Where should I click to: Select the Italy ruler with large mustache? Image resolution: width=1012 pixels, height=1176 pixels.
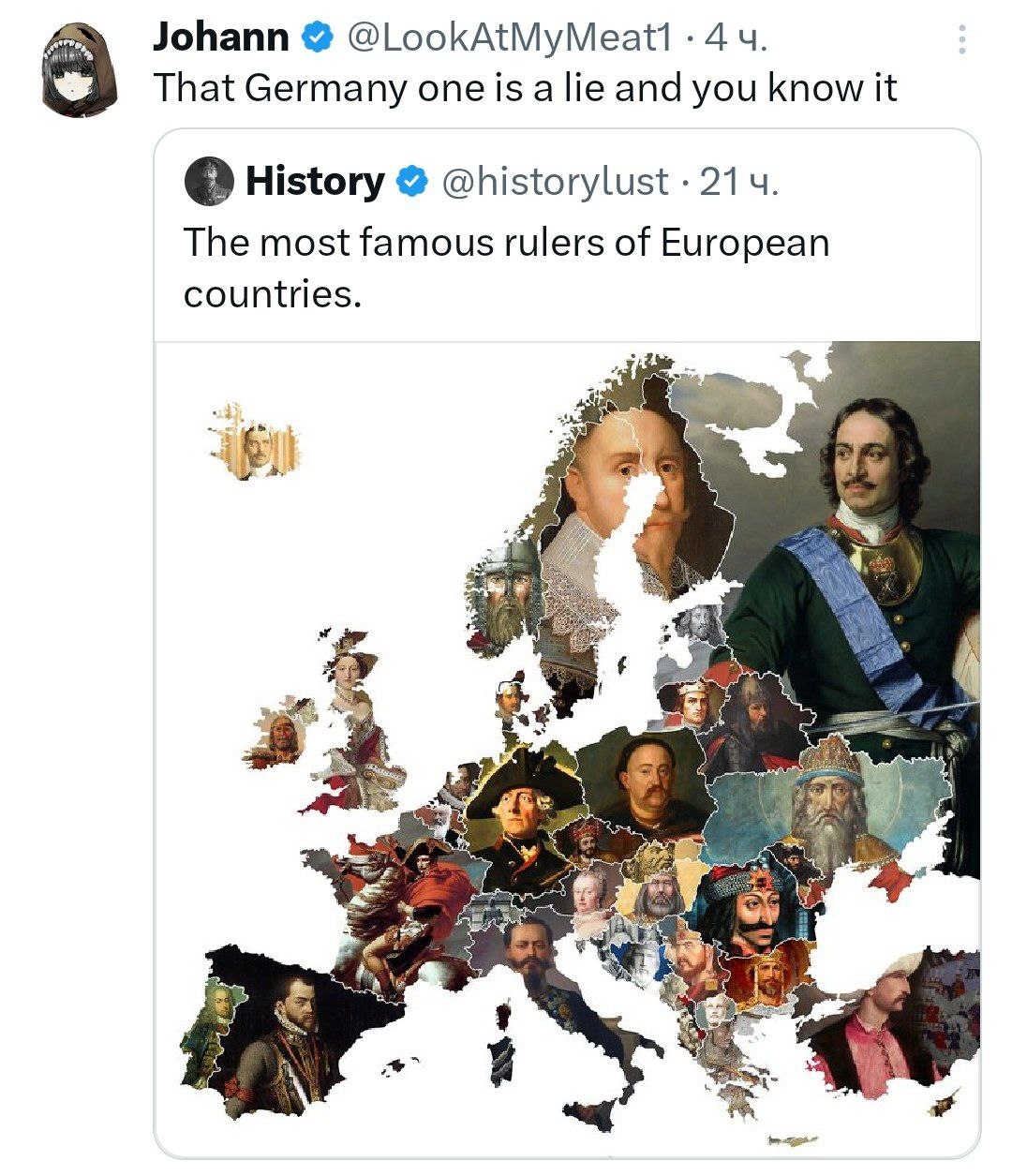pos(530,956)
